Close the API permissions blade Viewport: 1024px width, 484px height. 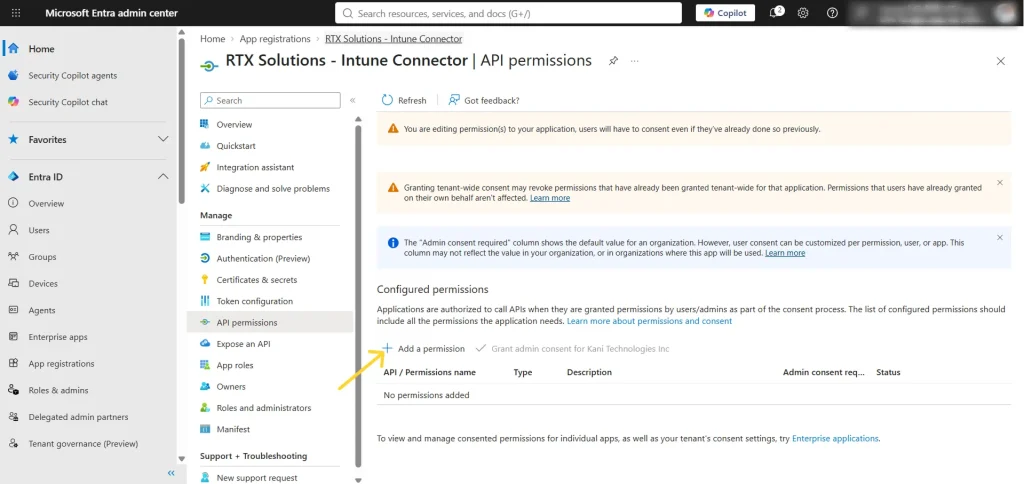pos(1000,61)
